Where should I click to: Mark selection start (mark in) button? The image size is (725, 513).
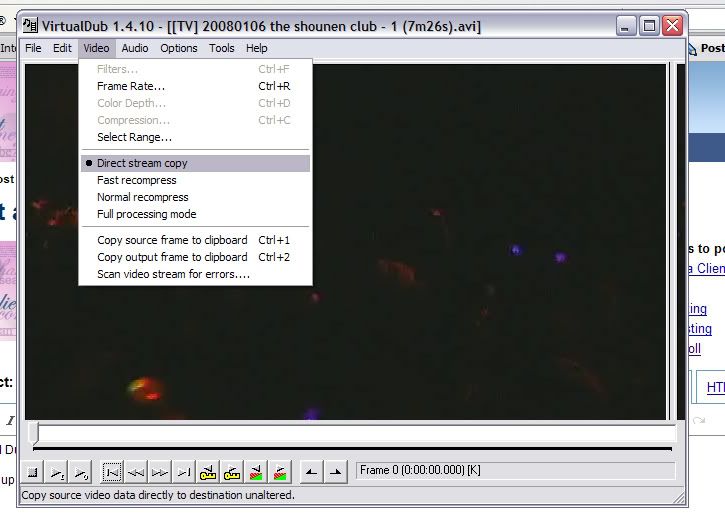click(x=311, y=472)
